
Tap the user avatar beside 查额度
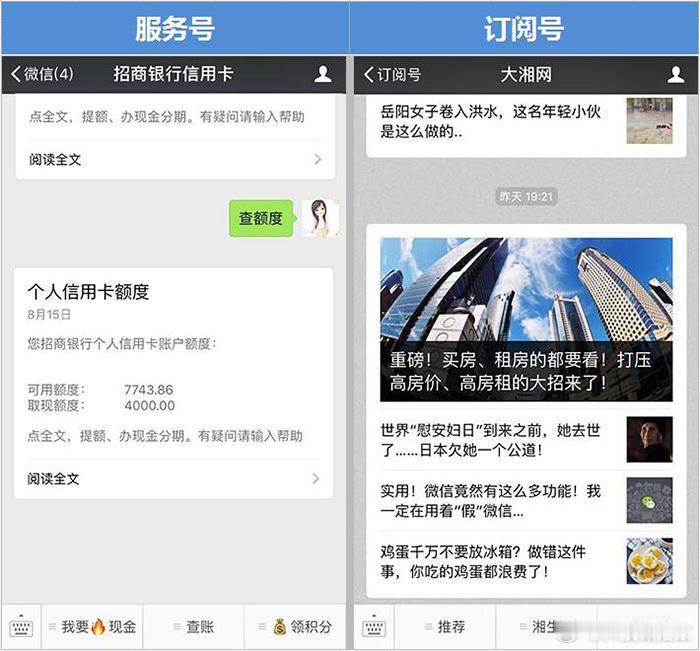point(321,218)
